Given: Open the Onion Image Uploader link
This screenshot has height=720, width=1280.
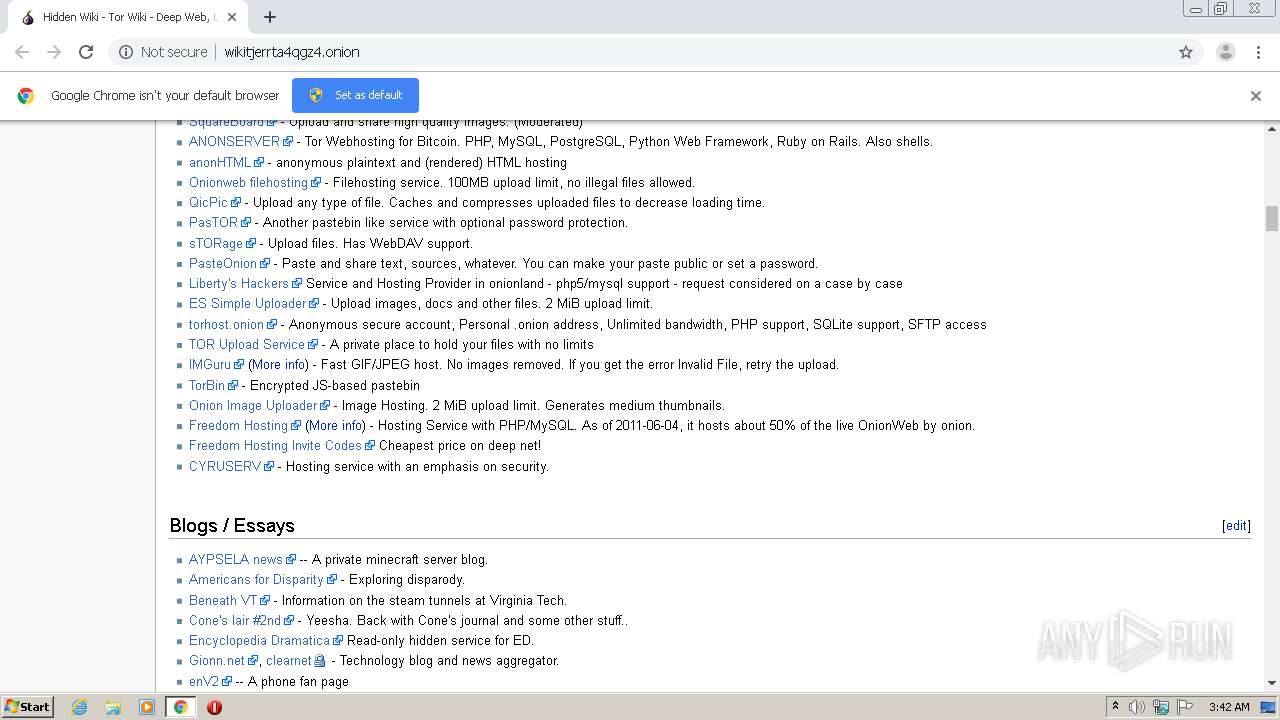Looking at the screenshot, I should (x=253, y=405).
